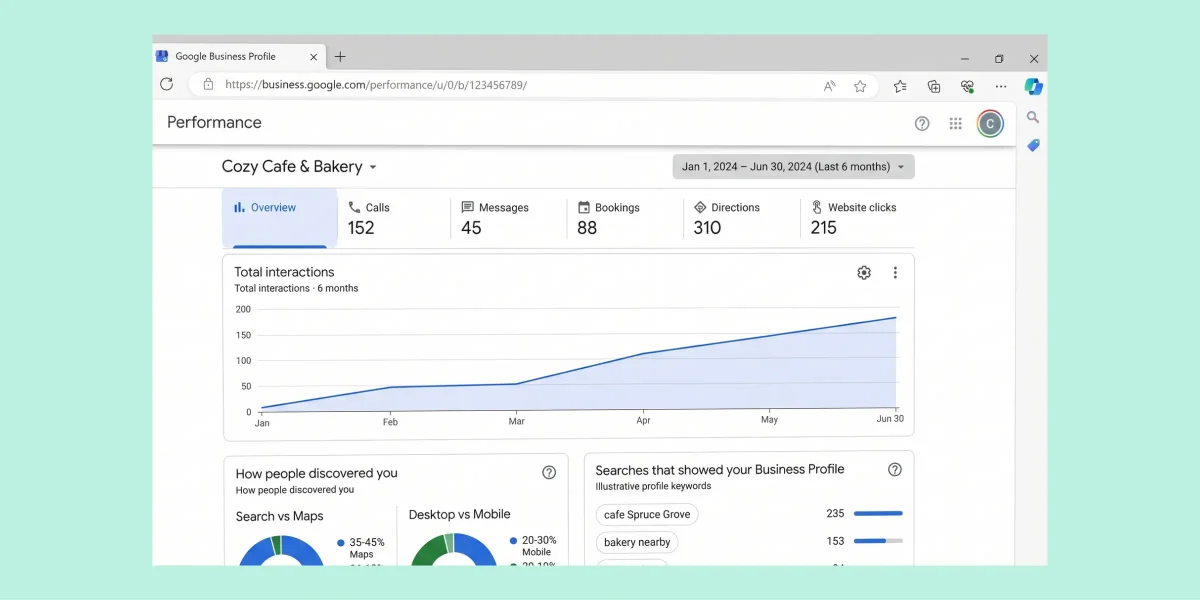Select the 'bakery nearby' keyword chip

637,542
